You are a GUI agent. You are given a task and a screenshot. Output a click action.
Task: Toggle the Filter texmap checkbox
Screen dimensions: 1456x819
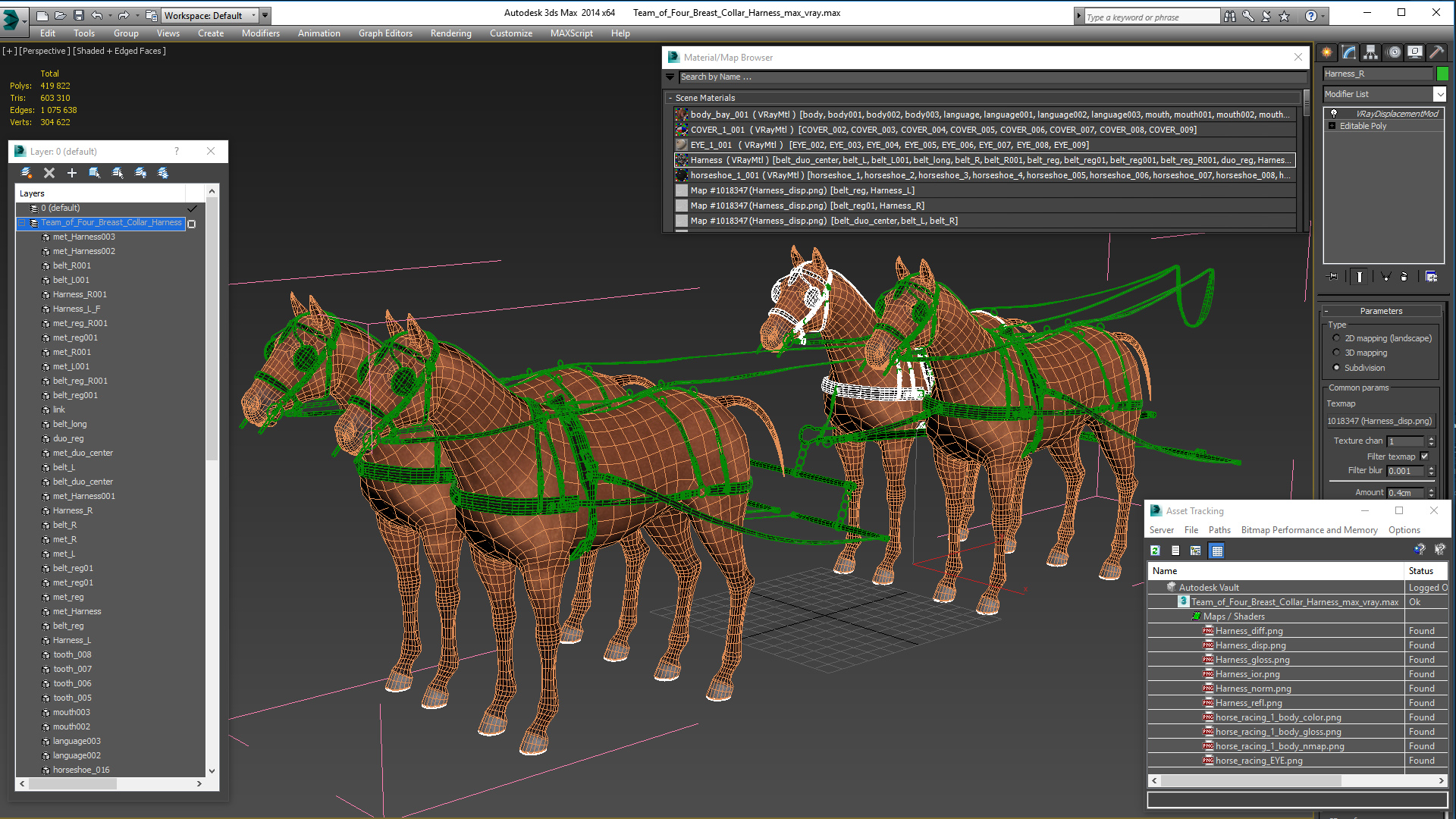tap(1424, 457)
